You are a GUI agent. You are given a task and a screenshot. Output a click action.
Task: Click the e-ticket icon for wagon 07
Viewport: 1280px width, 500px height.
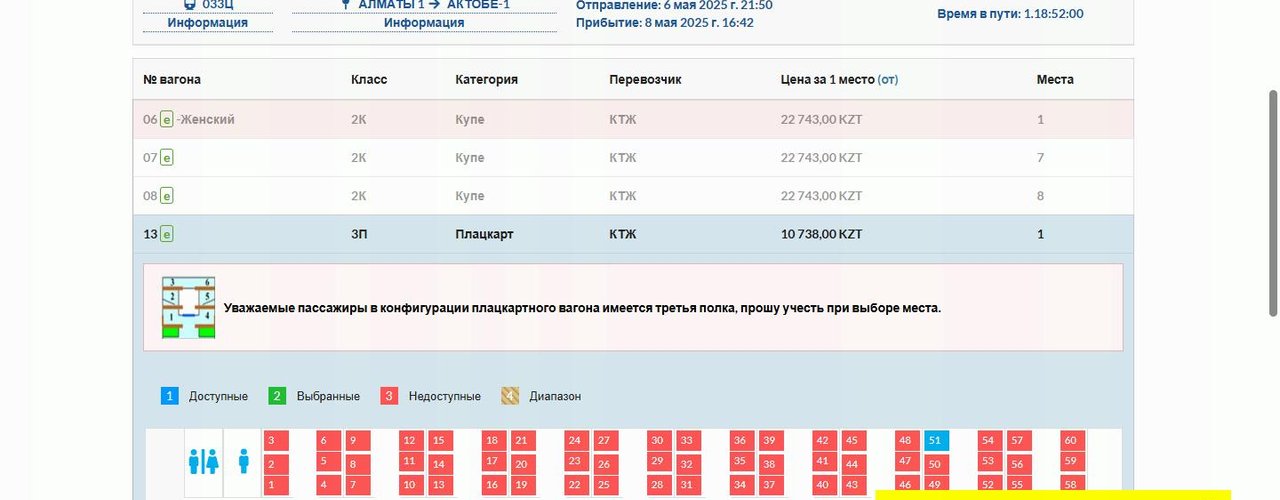167,158
